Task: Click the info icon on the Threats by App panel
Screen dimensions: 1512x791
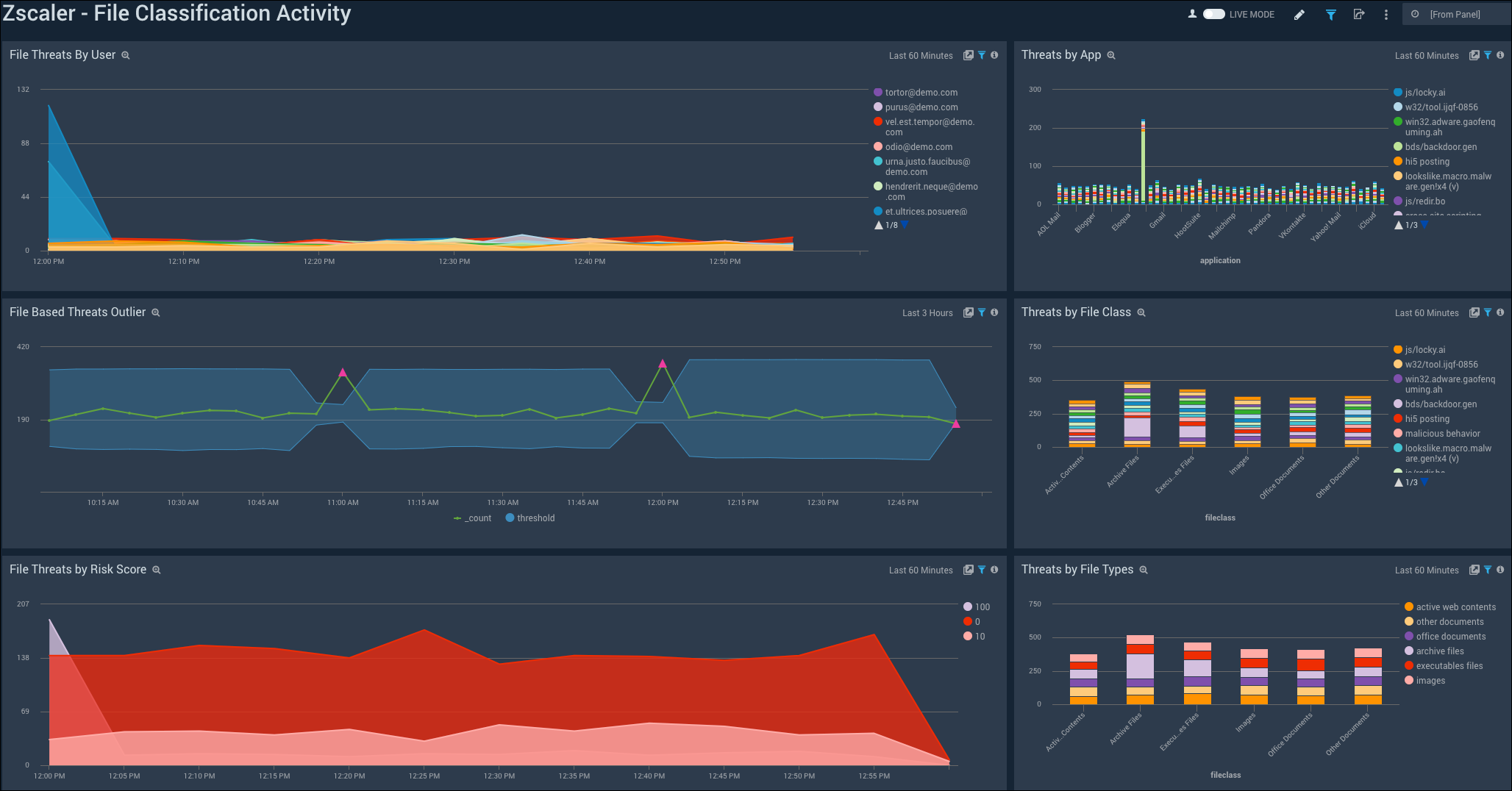Action: (x=1500, y=55)
